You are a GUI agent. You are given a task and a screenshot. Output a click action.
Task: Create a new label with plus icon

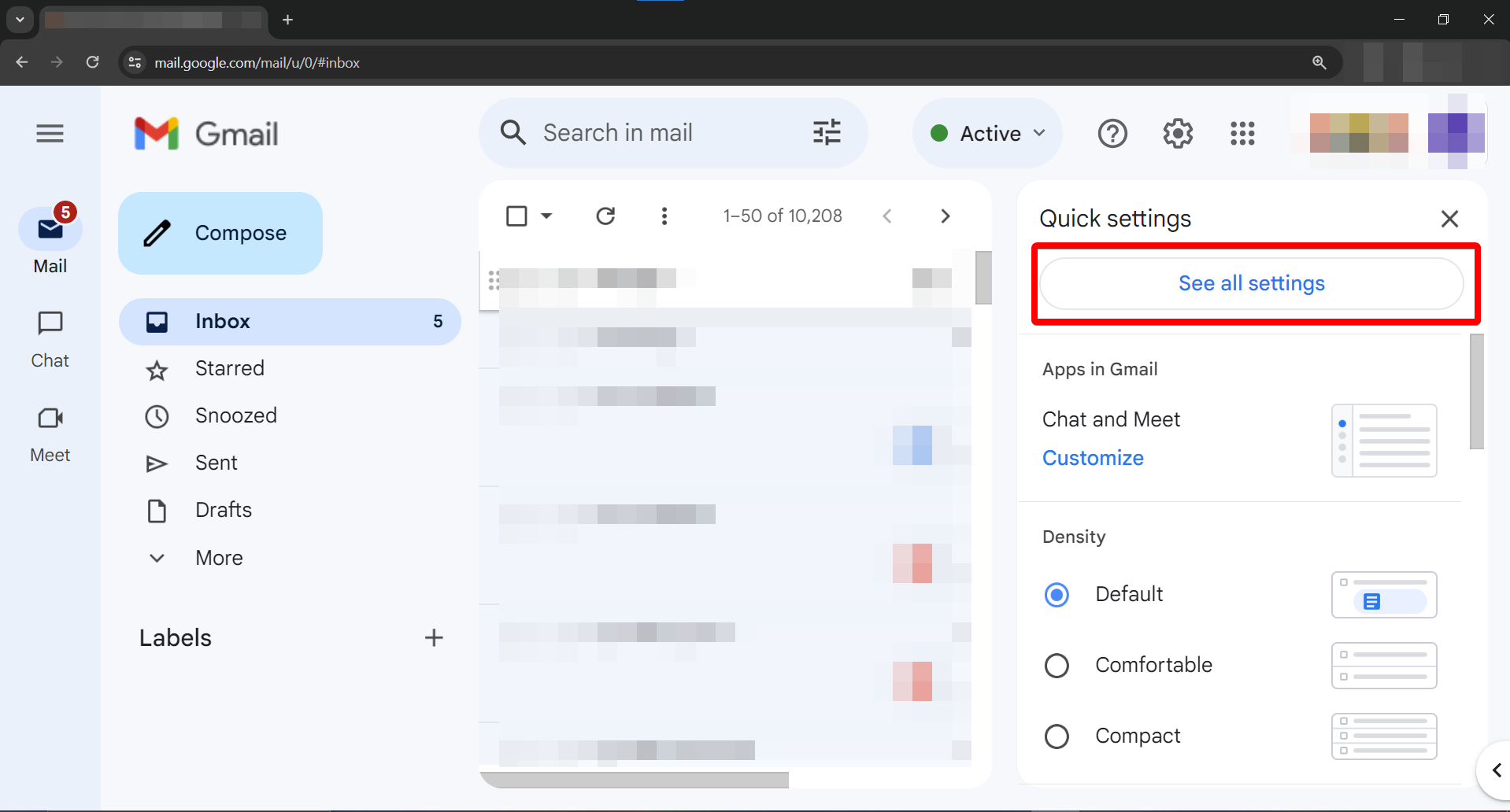434,637
